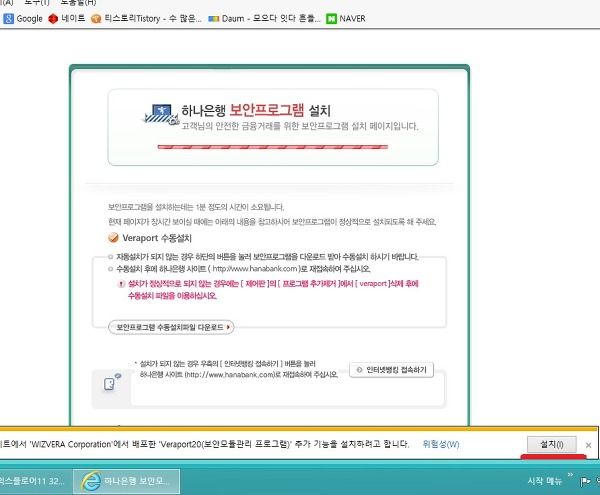Click the Veraport 수동설치 orange bullet icon
600x495 pixels.
[x=113, y=238]
